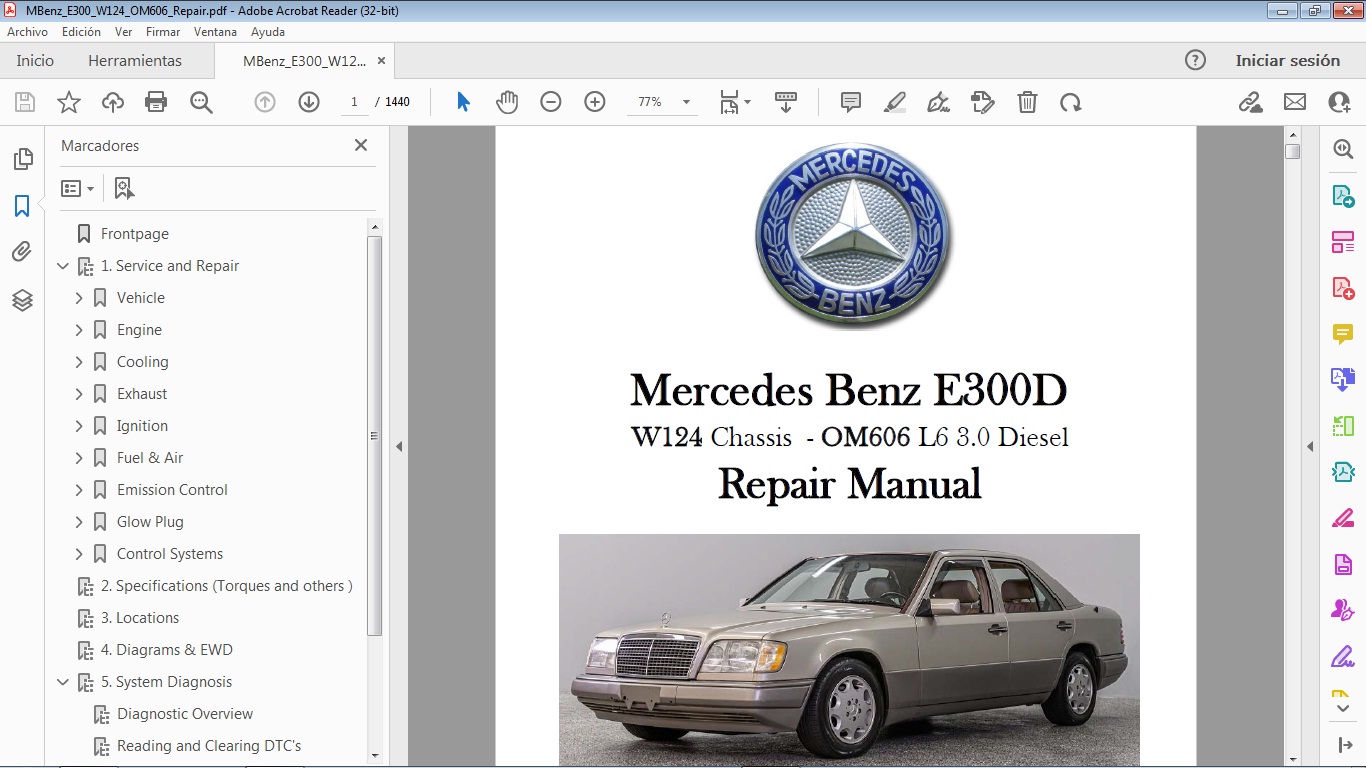The image size is (1366, 768).
Task: Print the document
Action: [156, 102]
